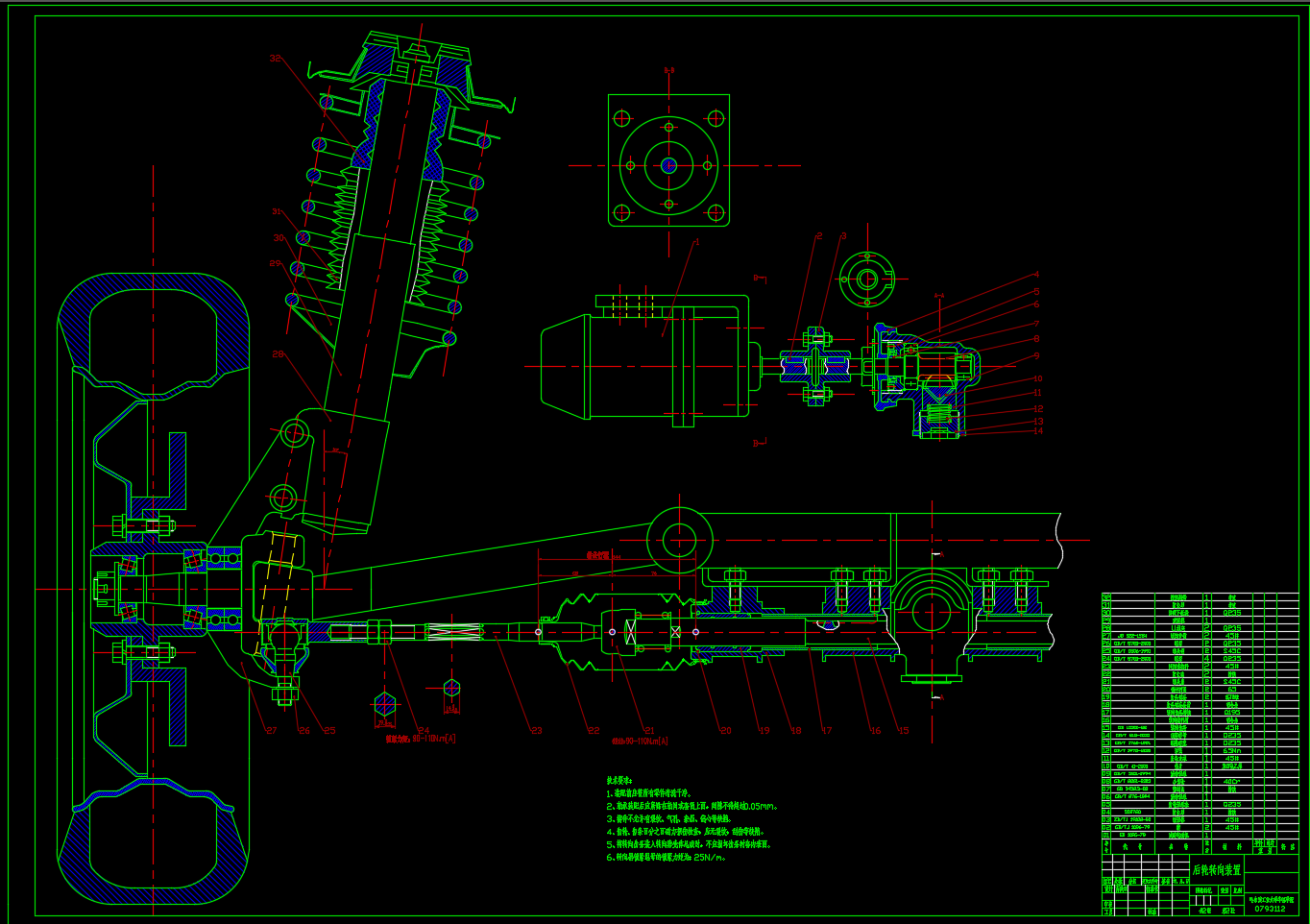
Task: Select the 40Cr material cell in the parts list
Action: [1231, 782]
